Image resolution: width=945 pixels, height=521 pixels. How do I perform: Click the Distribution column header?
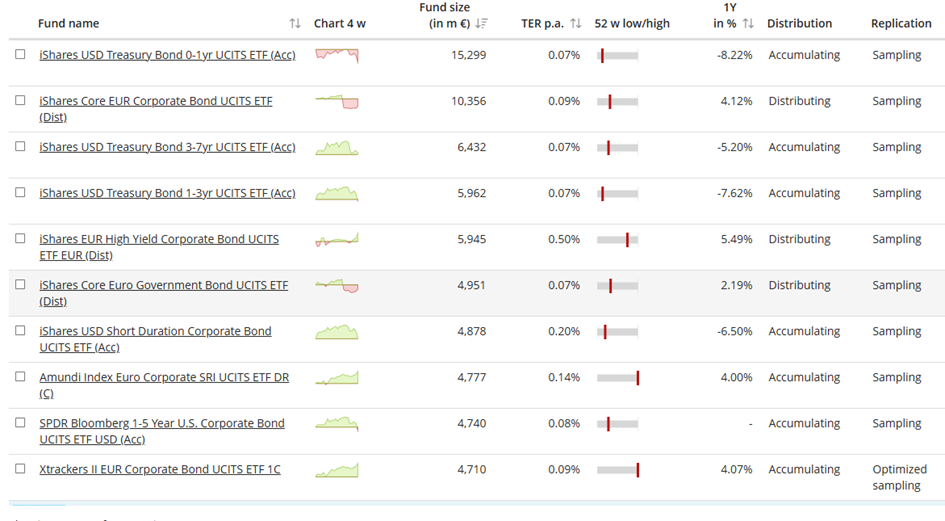pyautogui.click(x=799, y=24)
